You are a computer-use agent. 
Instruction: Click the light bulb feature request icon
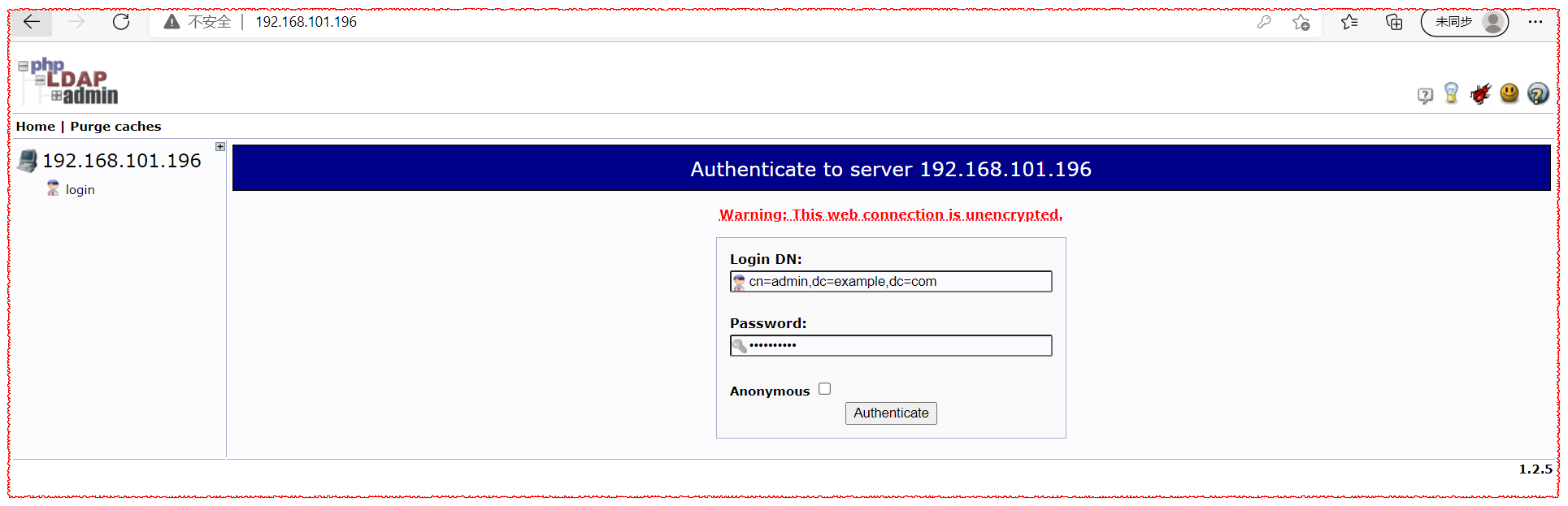click(x=1452, y=93)
